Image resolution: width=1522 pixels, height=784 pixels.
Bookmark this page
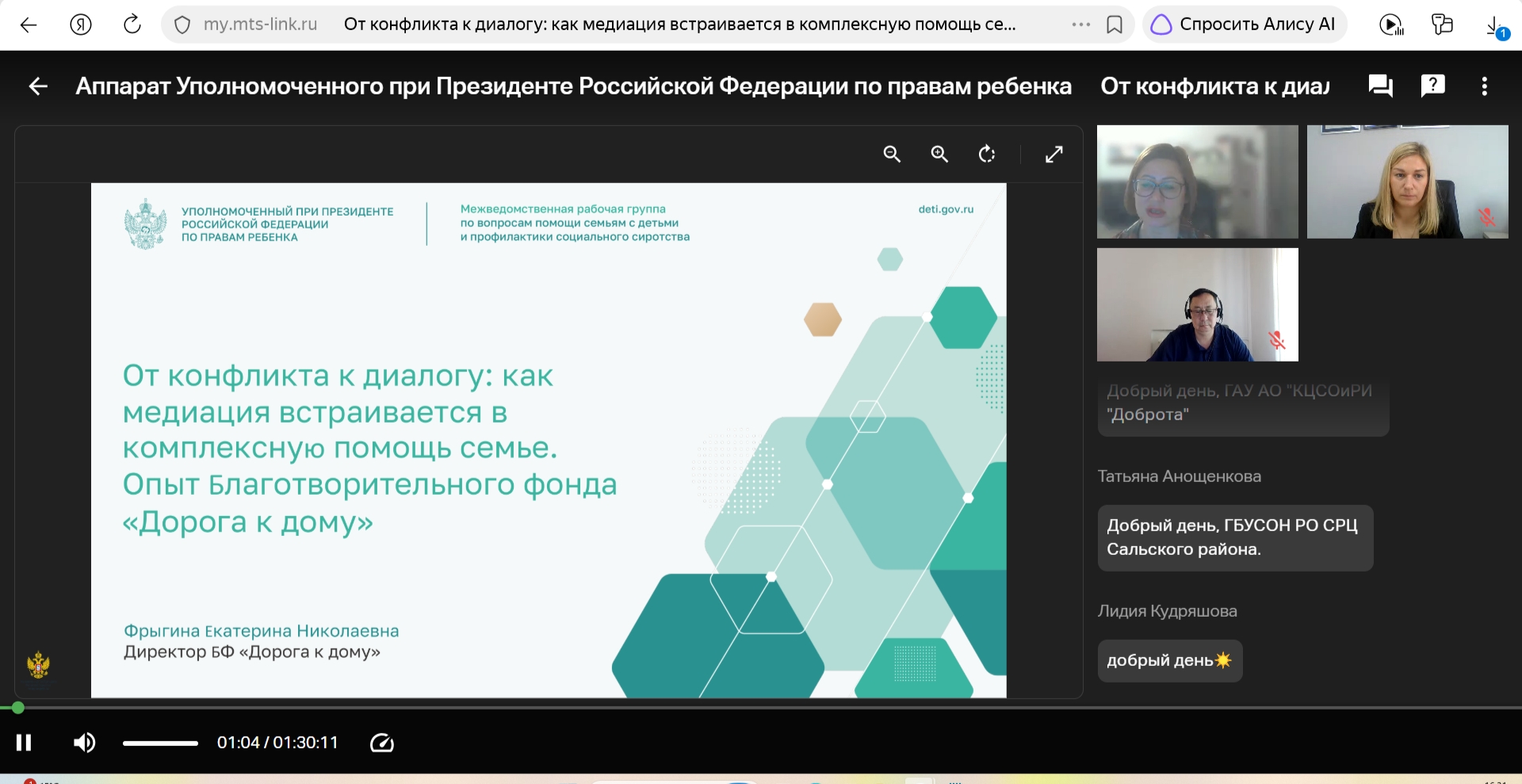click(x=1115, y=25)
